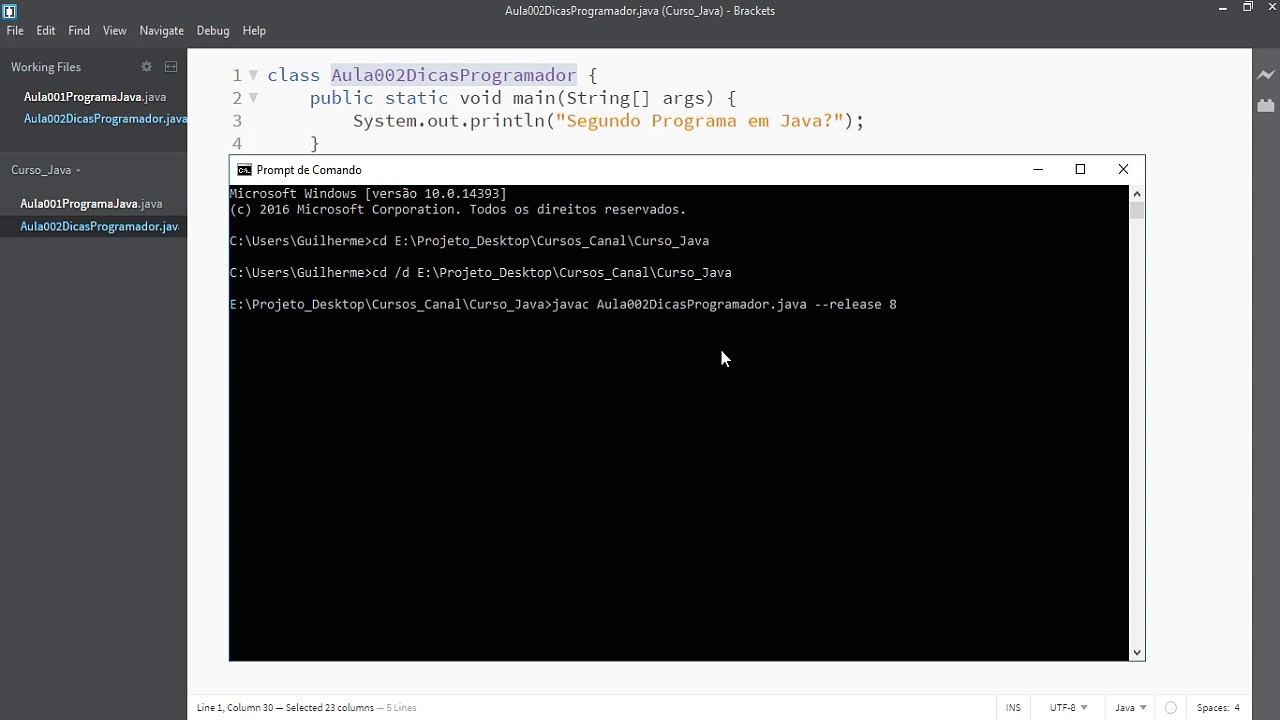Open the Debug menu

pos(213,31)
